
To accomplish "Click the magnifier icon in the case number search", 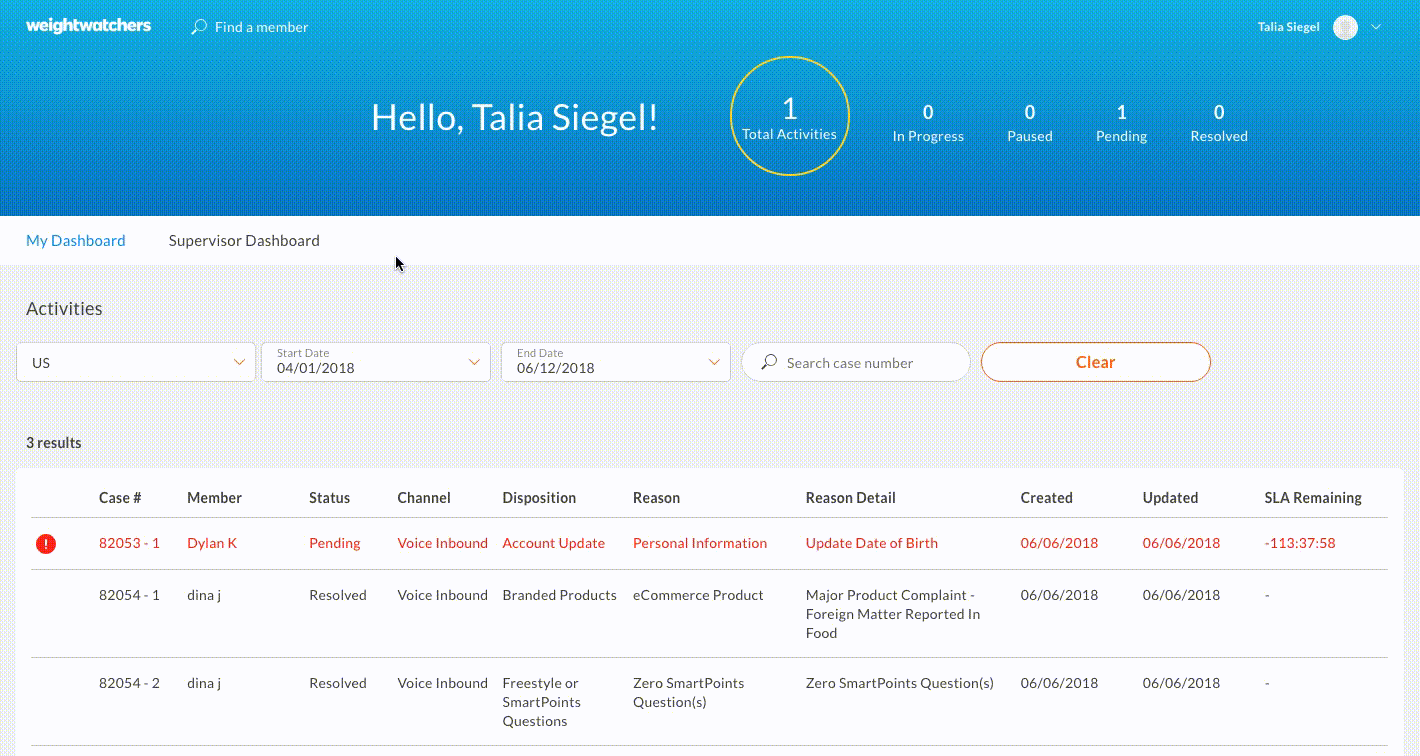I will (x=769, y=362).
